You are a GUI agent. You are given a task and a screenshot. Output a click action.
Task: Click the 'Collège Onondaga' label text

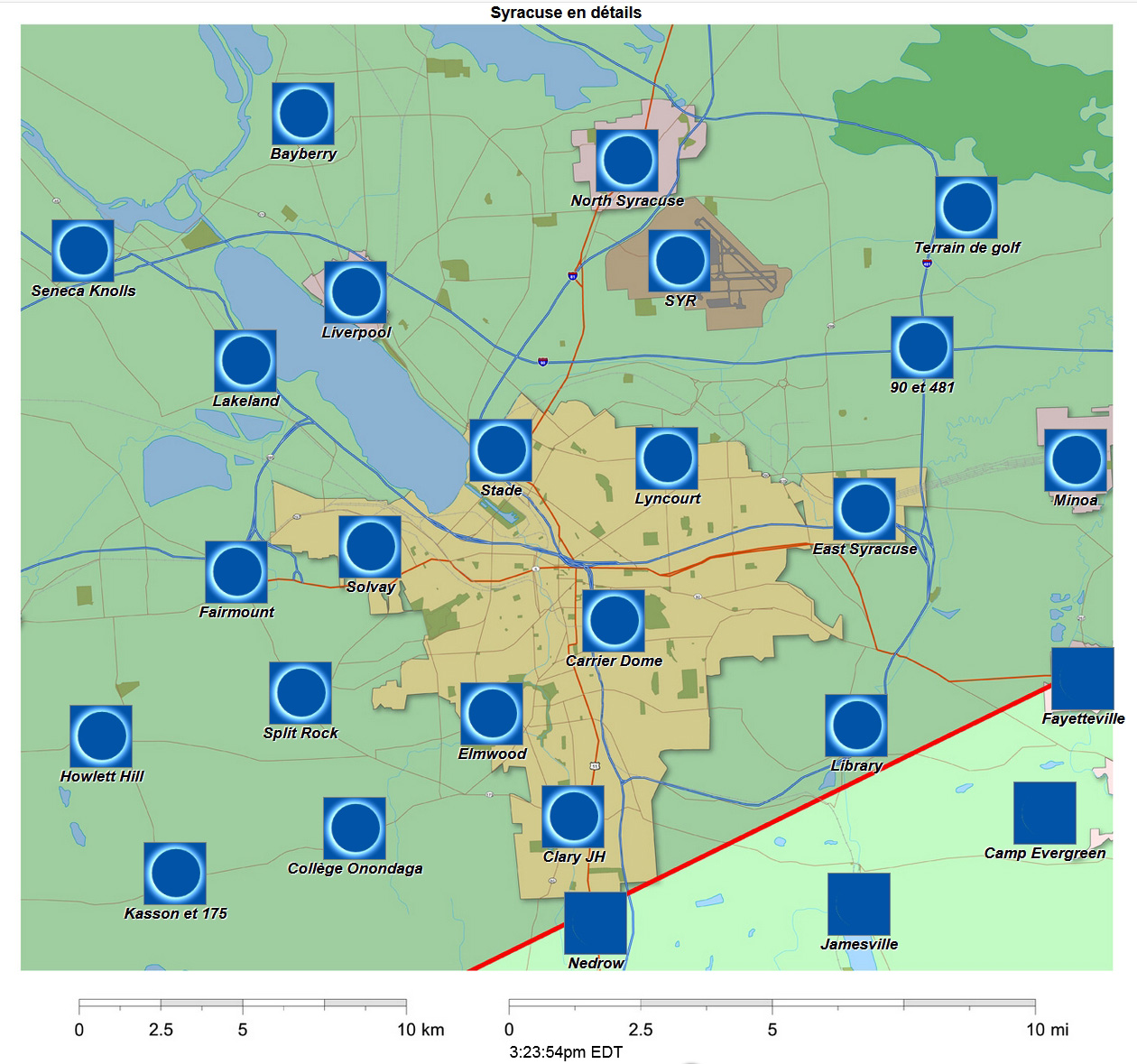click(355, 868)
